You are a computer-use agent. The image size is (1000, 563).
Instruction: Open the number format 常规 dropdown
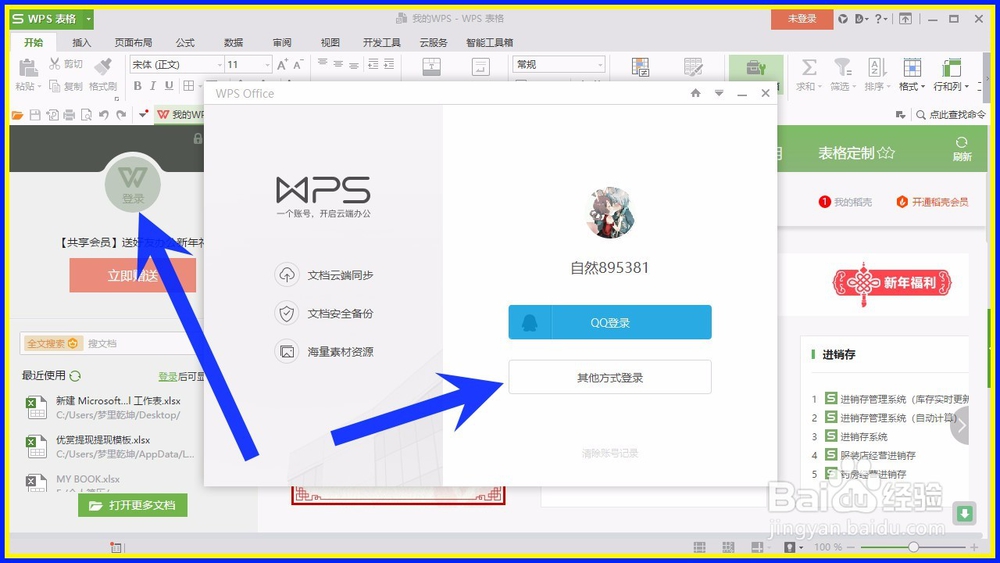click(599, 64)
